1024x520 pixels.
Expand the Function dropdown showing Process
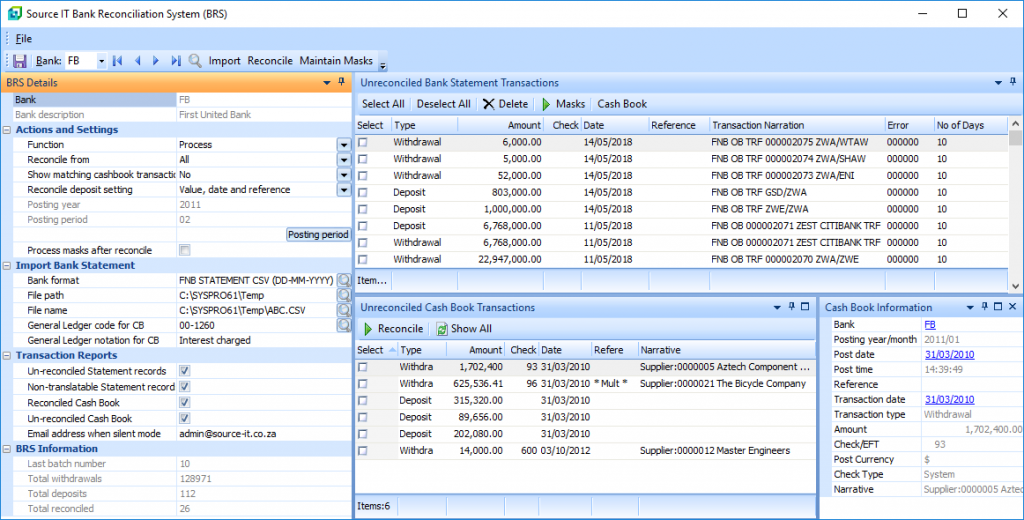coord(343,145)
